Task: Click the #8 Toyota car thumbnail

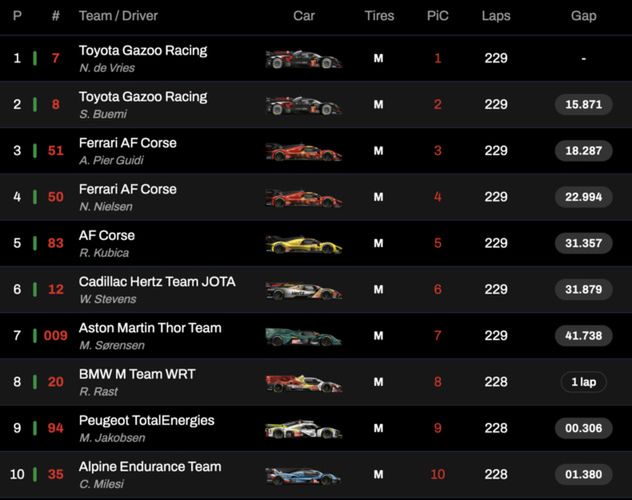Action: 304,105
